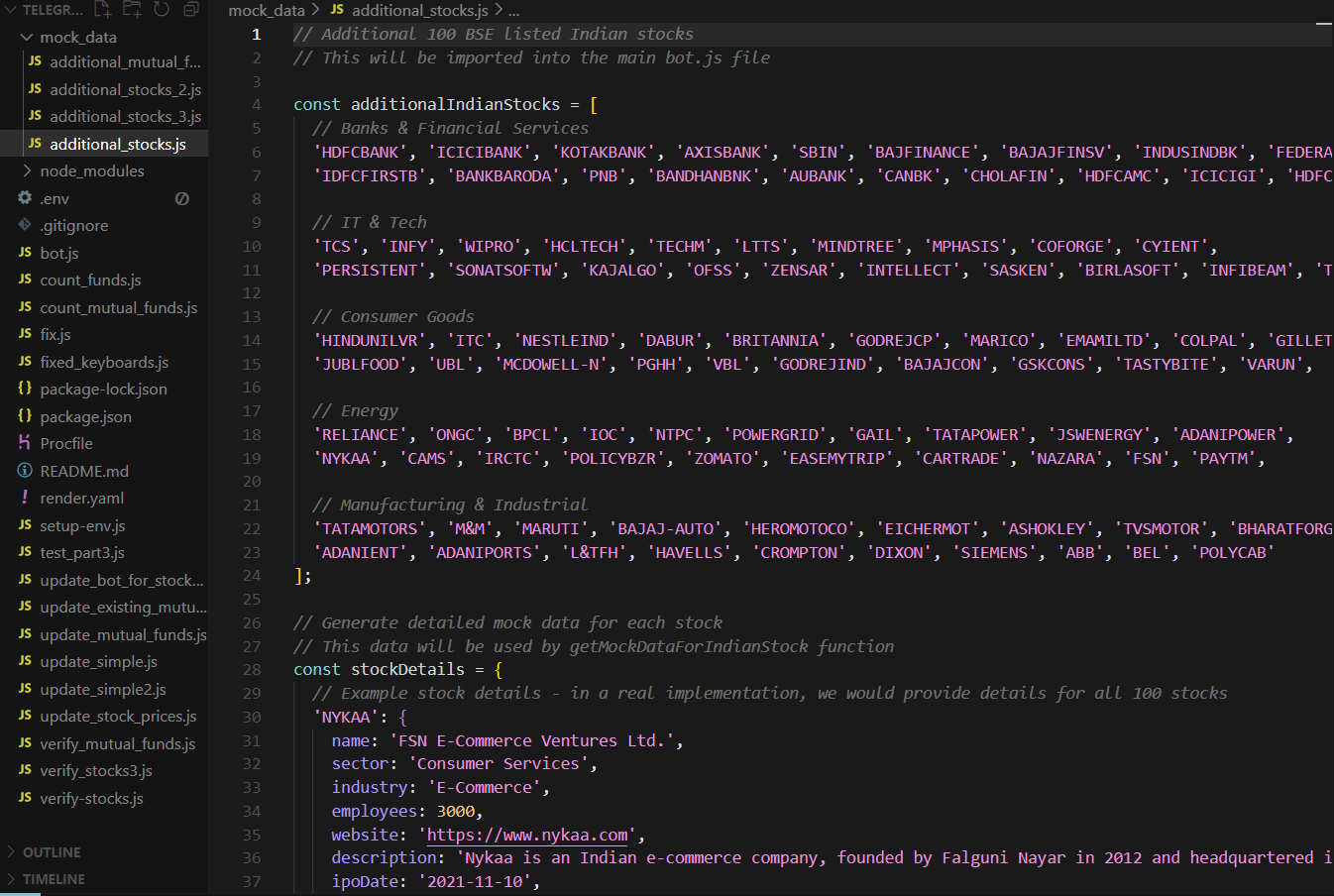Open additional_mutual_f... file
This screenshot has height=896, width=1334.
click(x=125, y=61)
